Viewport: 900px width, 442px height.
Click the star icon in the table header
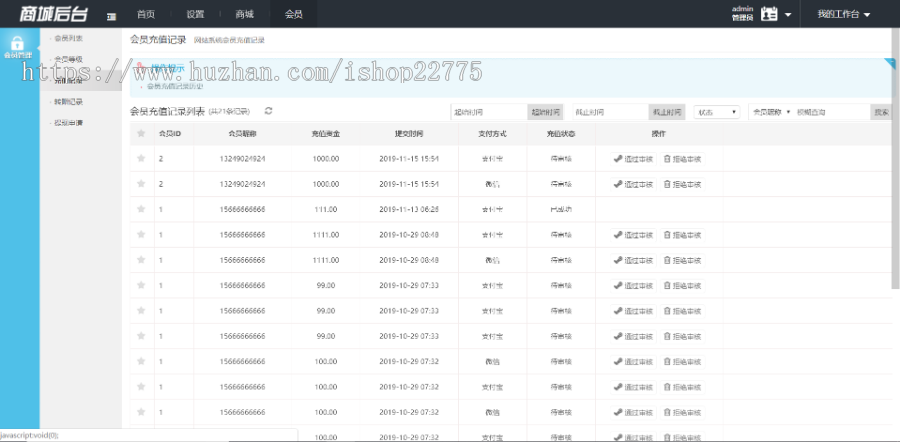tap(141, 133)
